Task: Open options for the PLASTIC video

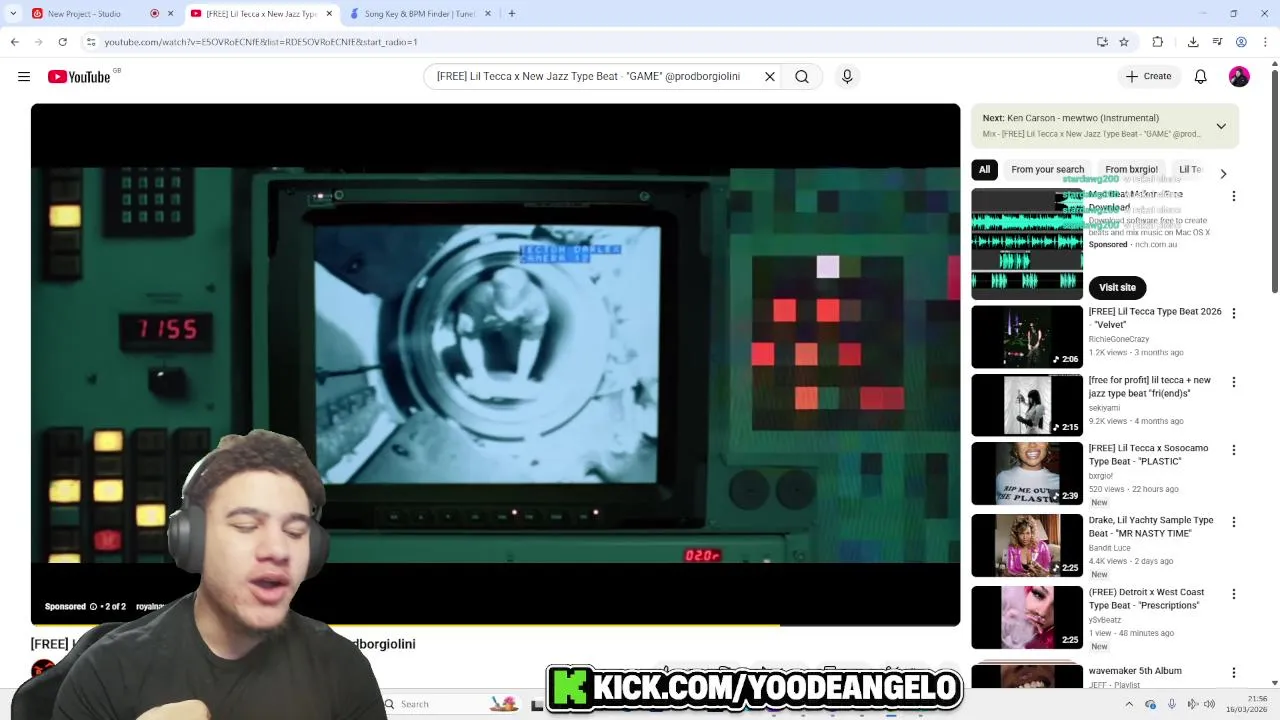Action: click(x=1233, y=450)
